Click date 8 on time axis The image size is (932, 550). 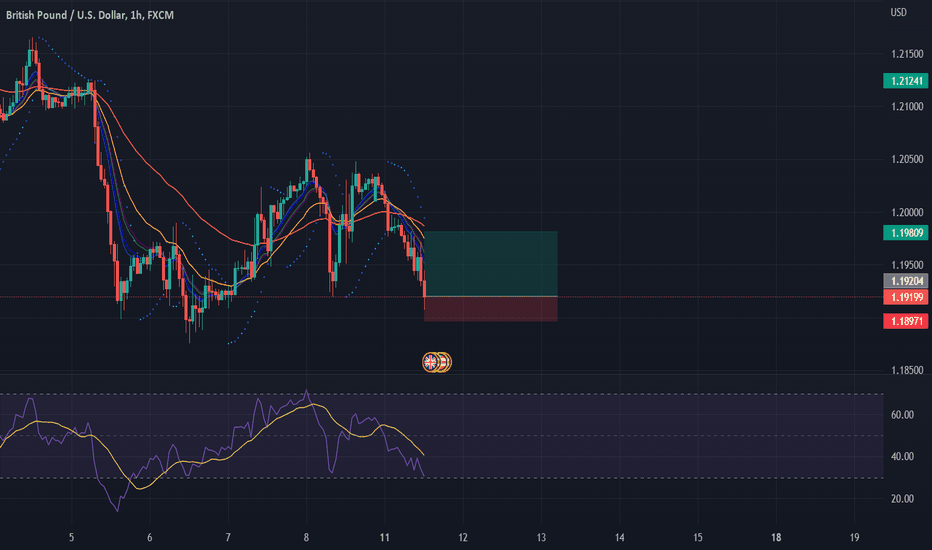306,538
